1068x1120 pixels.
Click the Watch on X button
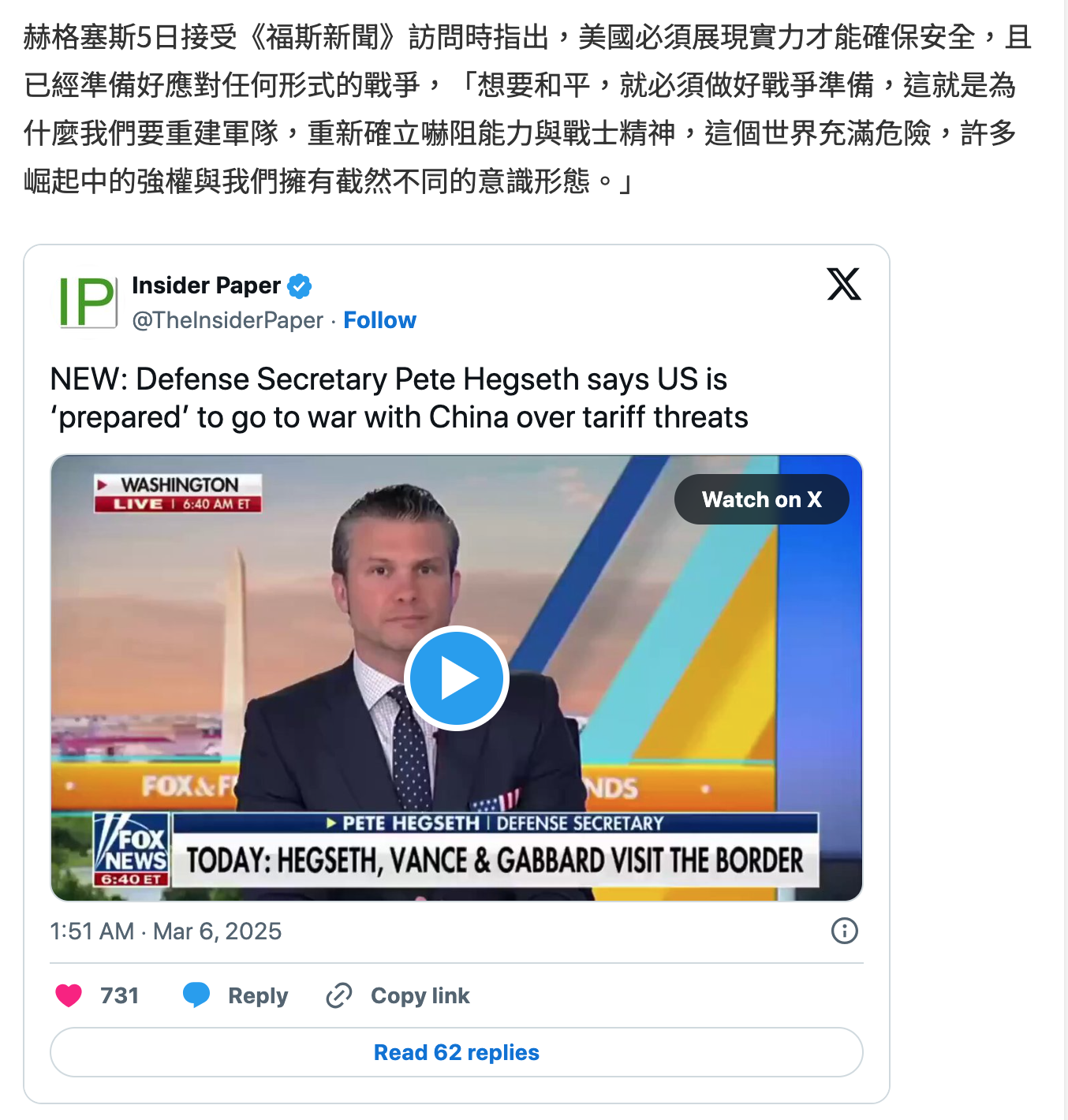pos(762,499)
